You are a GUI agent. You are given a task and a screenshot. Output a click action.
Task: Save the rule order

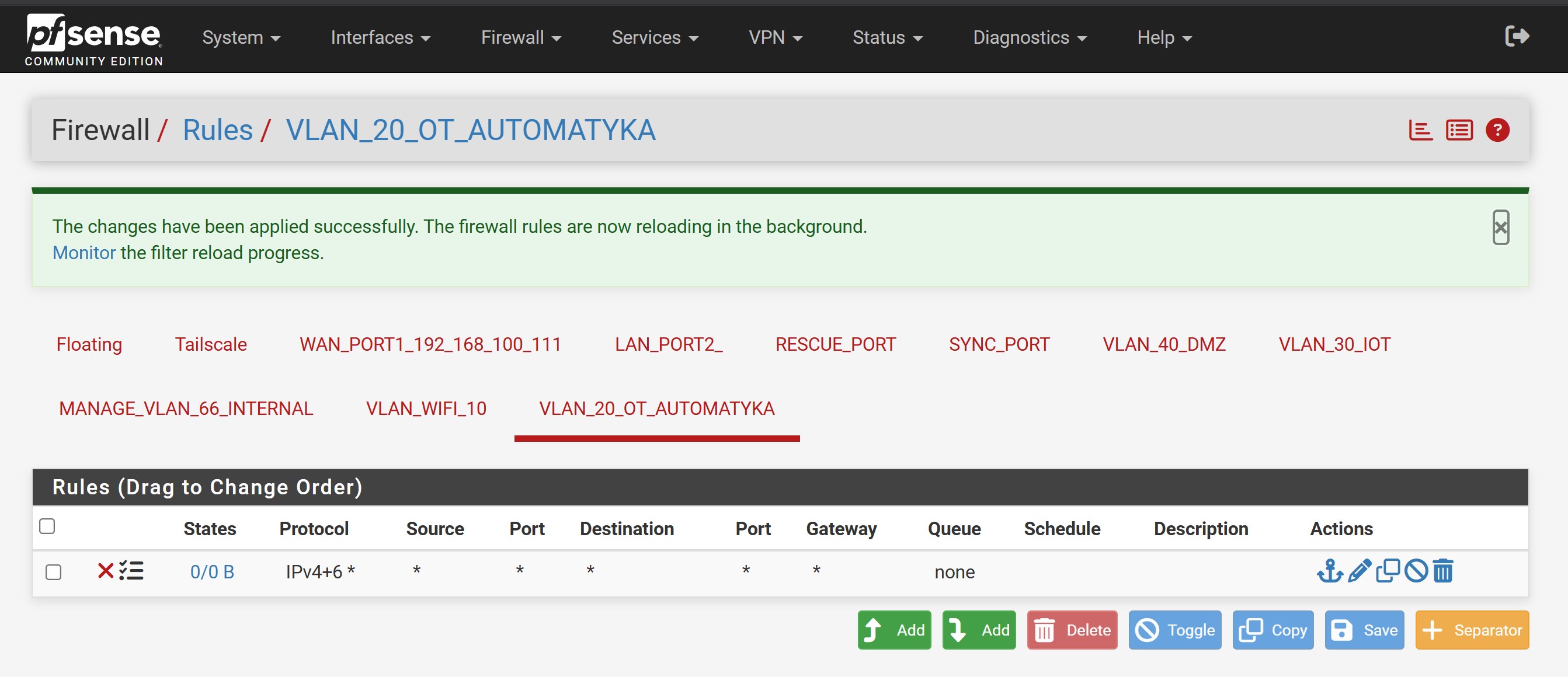[1364, 630]
